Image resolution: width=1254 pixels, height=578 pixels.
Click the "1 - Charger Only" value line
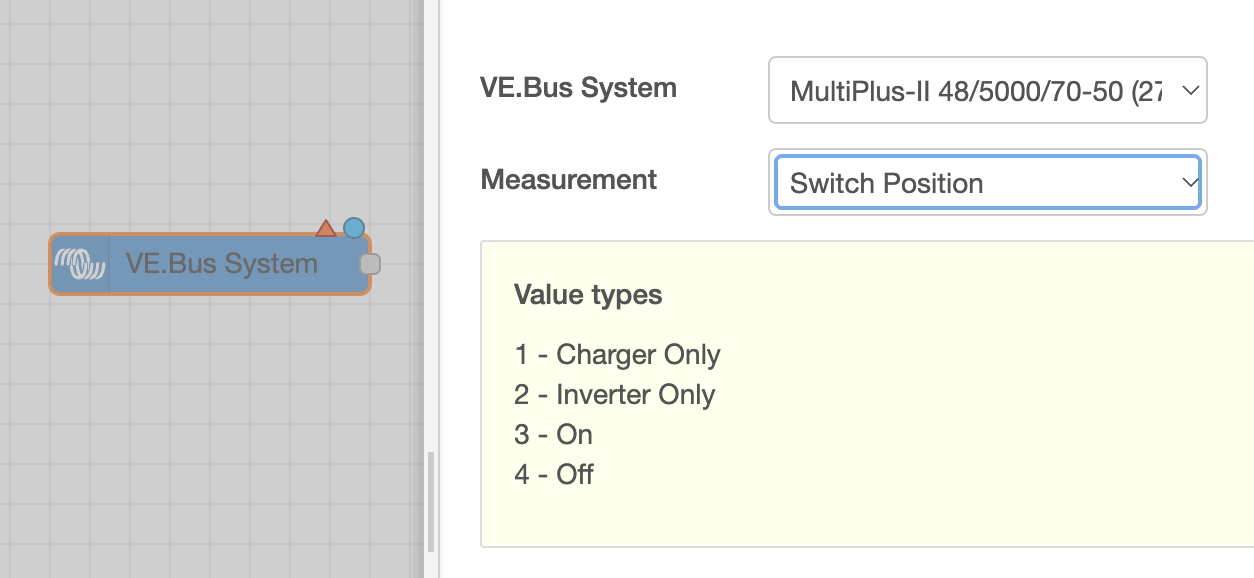tap(617, 355)
